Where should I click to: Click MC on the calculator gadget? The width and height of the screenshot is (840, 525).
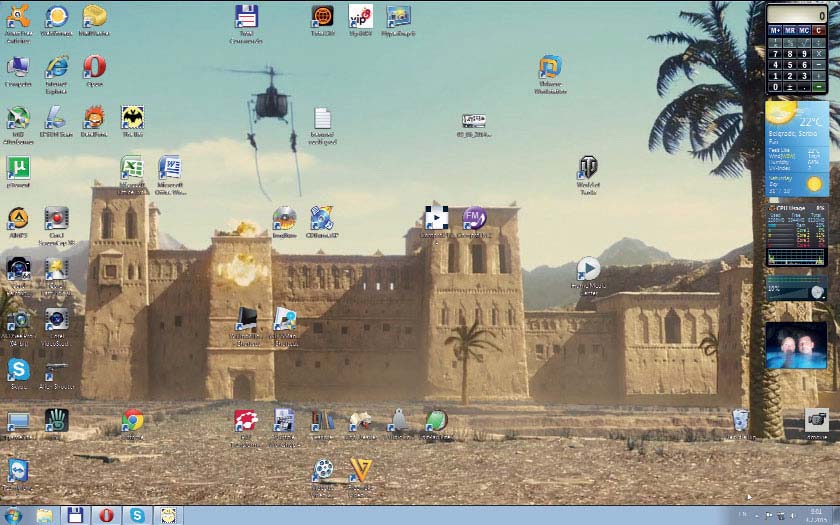[x=804, y=31]
